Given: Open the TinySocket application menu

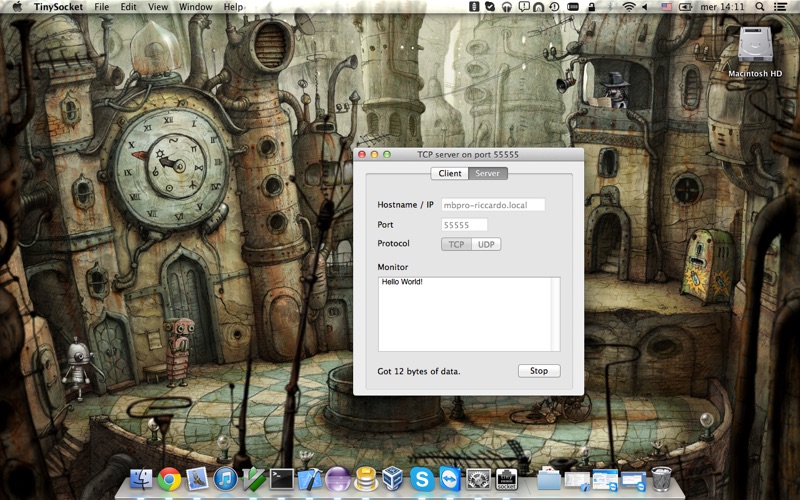Looking at the screenshot, I should [x=58, y=7].
